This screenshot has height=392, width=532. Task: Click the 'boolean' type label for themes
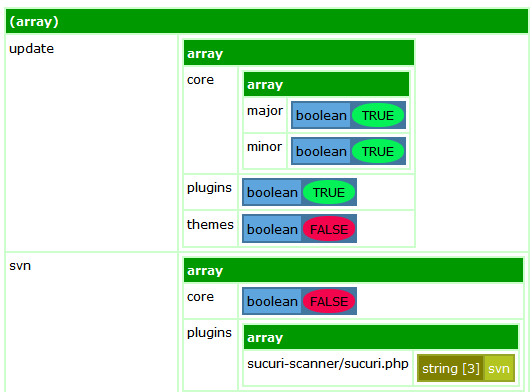272,229
